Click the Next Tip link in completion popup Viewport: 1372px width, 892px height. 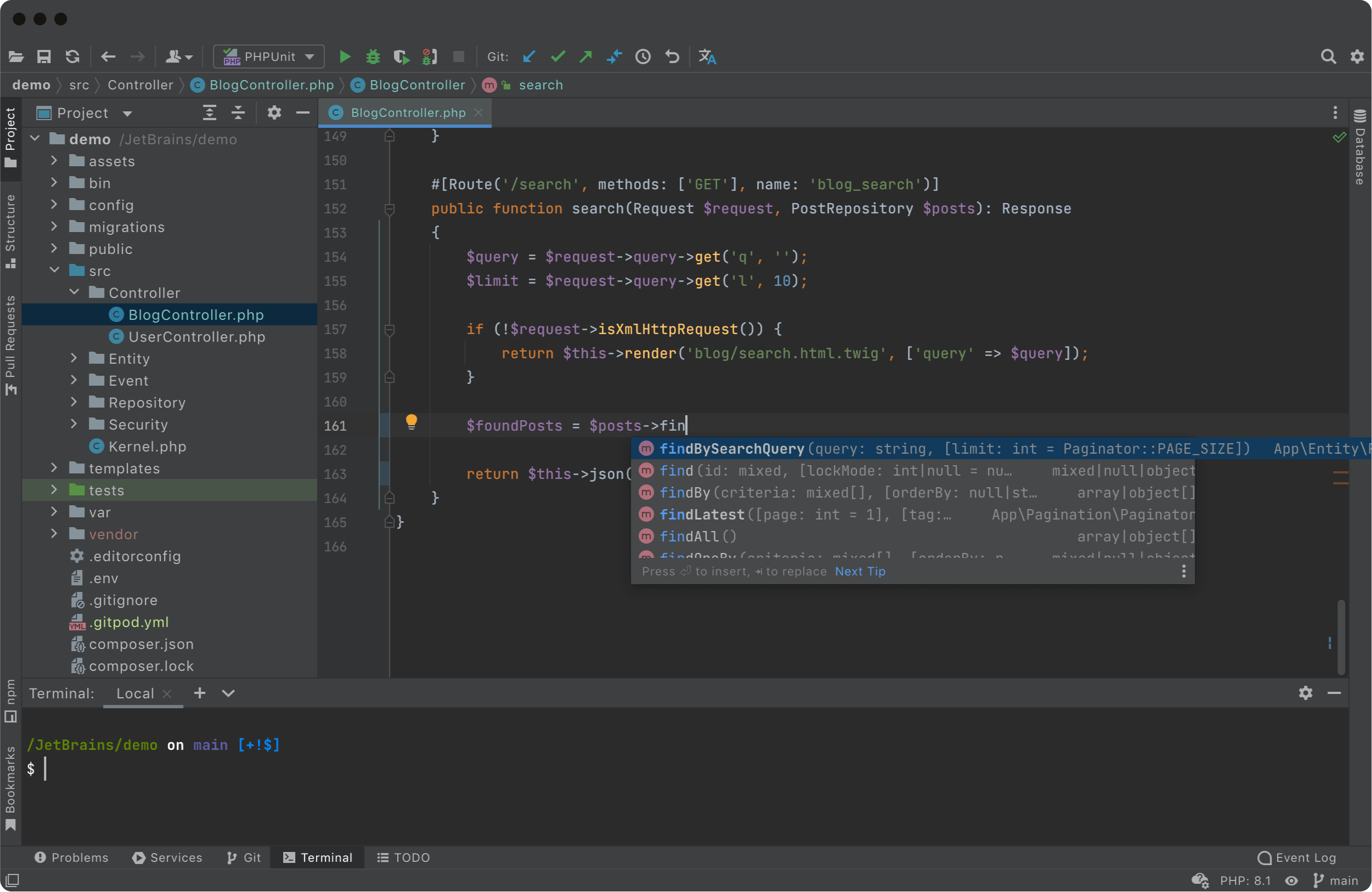pyautogui.click(x=860, y=571)
